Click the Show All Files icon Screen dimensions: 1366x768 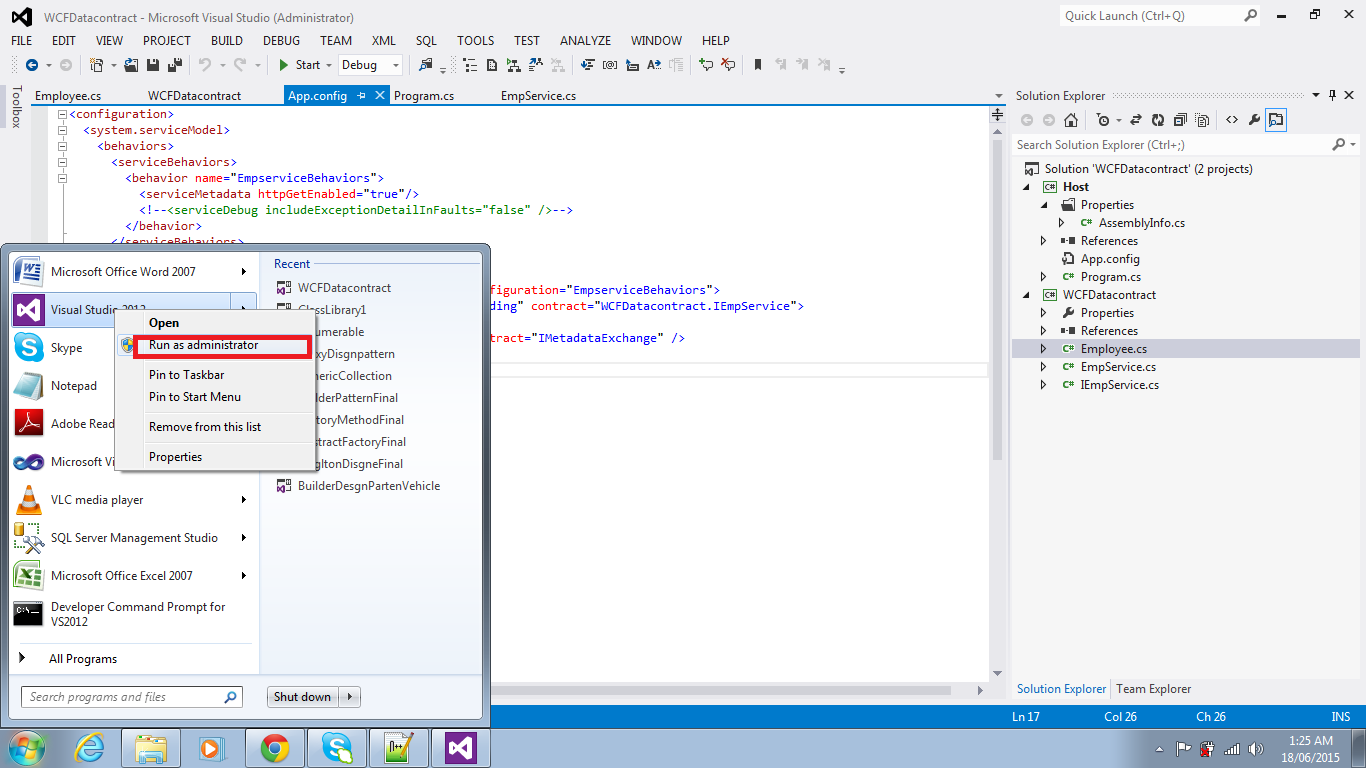[x=1202, y=120]
